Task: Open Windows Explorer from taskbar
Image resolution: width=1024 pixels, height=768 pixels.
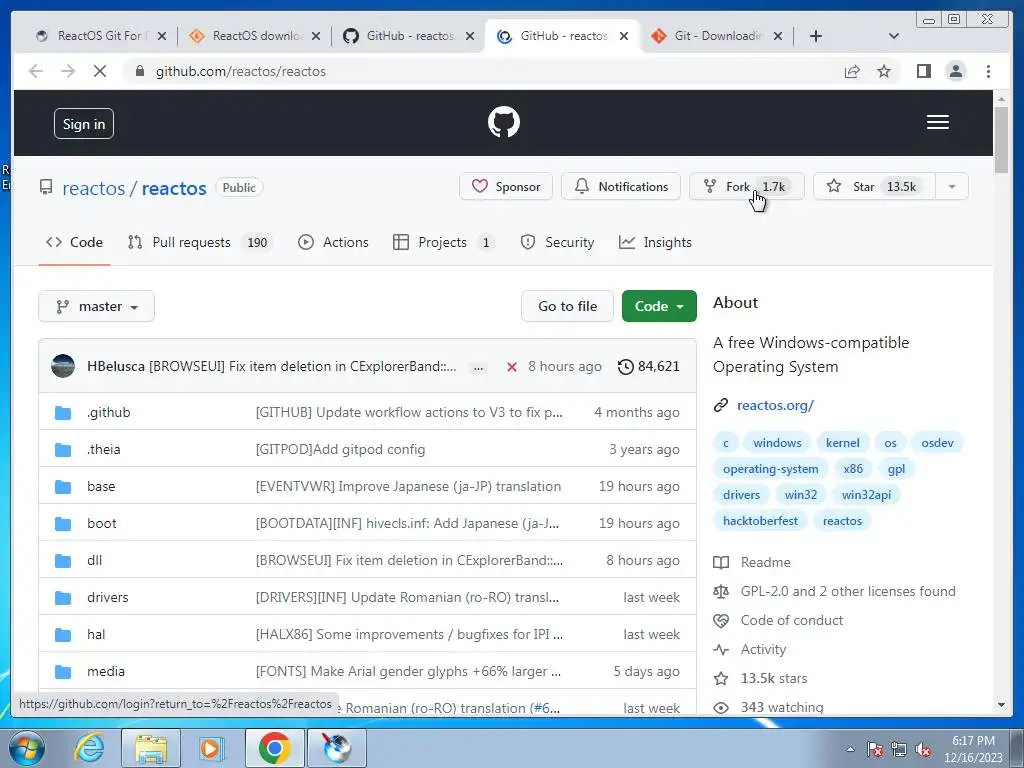Action: pos(151,748)
